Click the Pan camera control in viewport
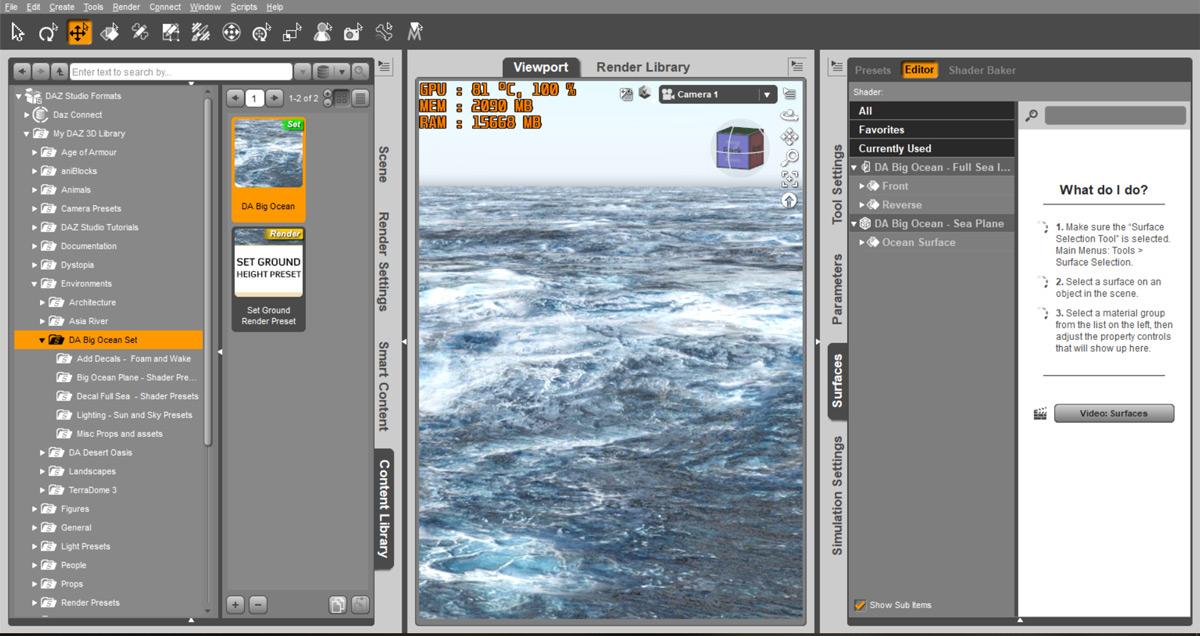This screenshot has height=636, width=1200. 789,136
